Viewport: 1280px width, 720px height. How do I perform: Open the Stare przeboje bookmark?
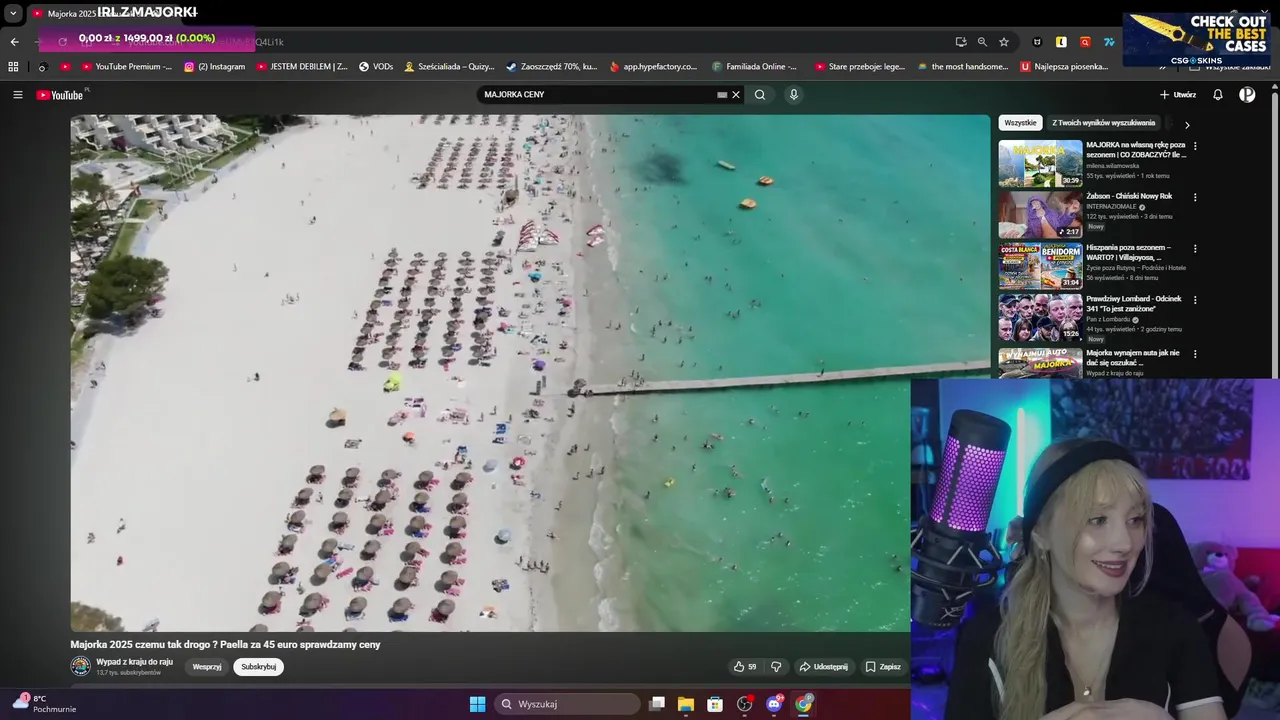click(860, 67)
